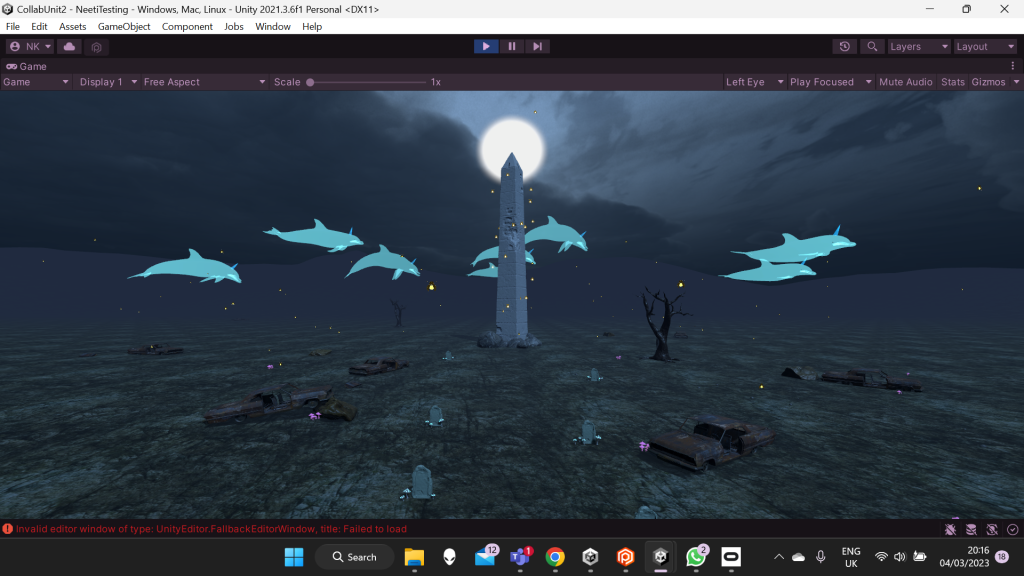The image size is (1024, 576).
Task: Toggle Mute Audio in Game view
Action: (x=905, y=82)
